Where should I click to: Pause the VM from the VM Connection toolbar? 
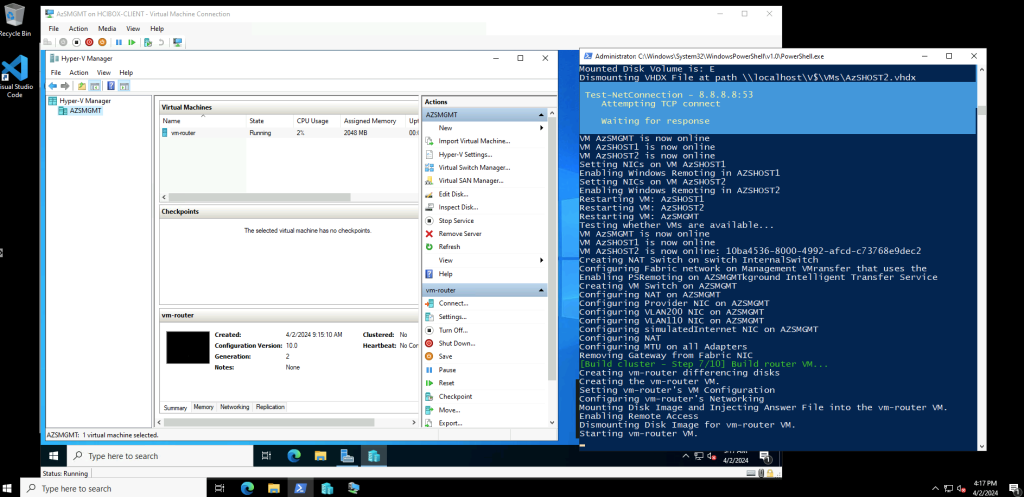click(x=119, y=42)
